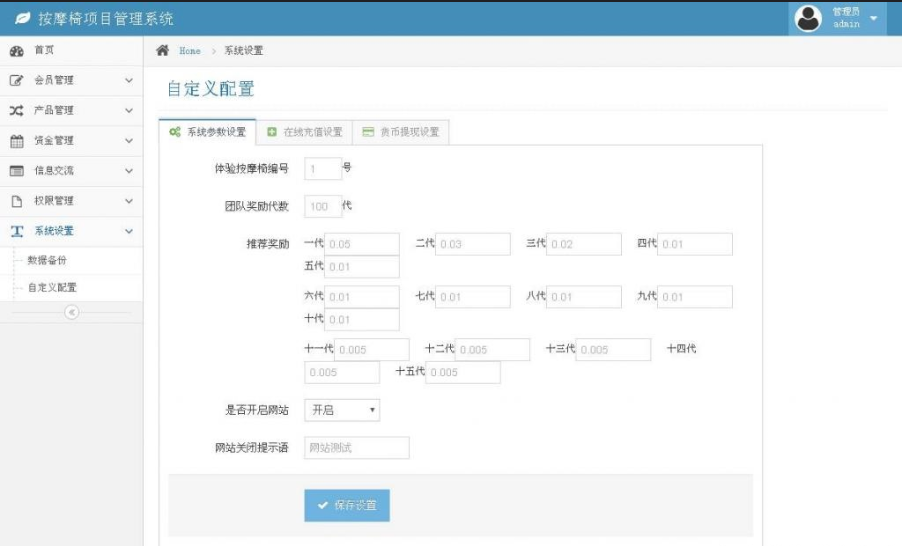Screen dimensions: 908x546
Task: Click the edit icon beside 会员管理
Action: point(17,80)
